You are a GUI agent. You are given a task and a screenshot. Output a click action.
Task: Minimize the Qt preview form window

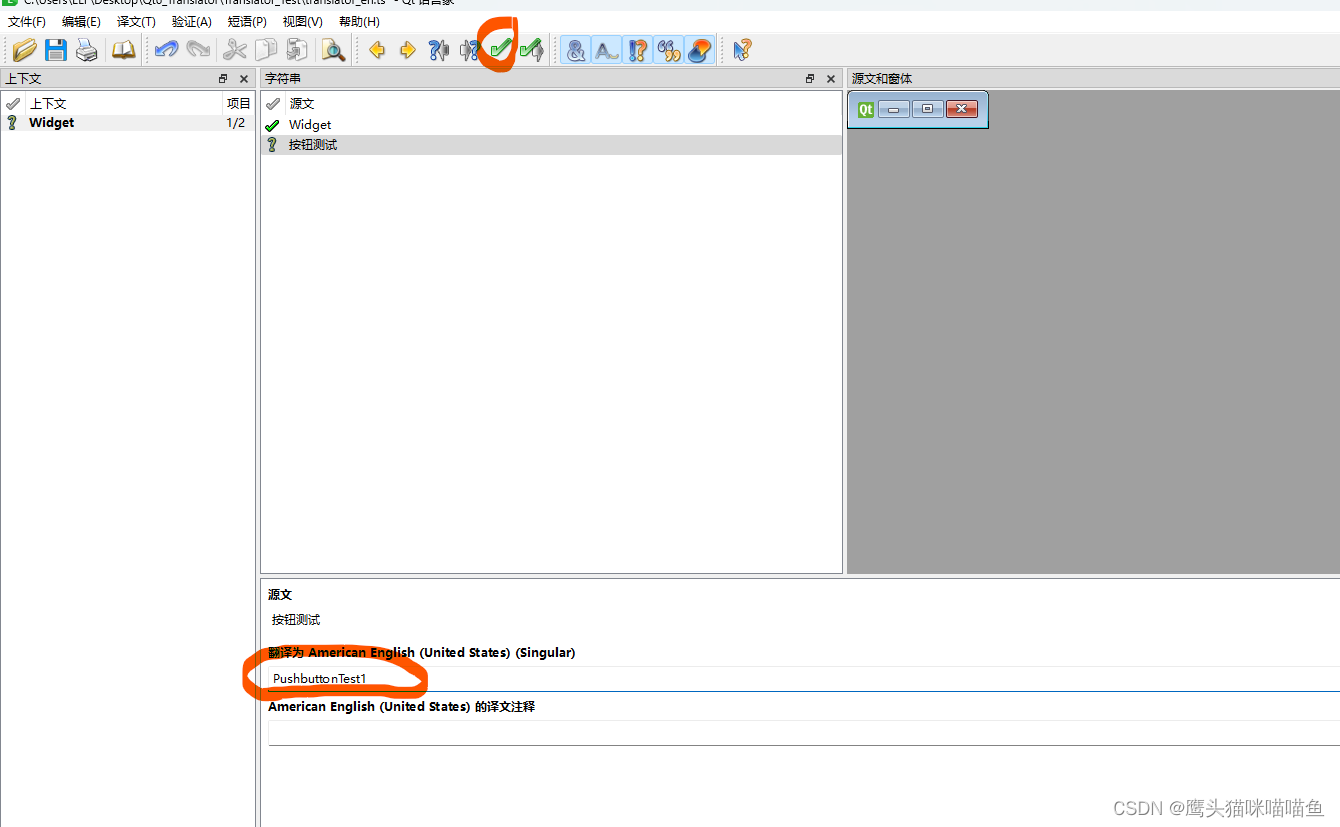pyautogui.click(x=893, y=109)
